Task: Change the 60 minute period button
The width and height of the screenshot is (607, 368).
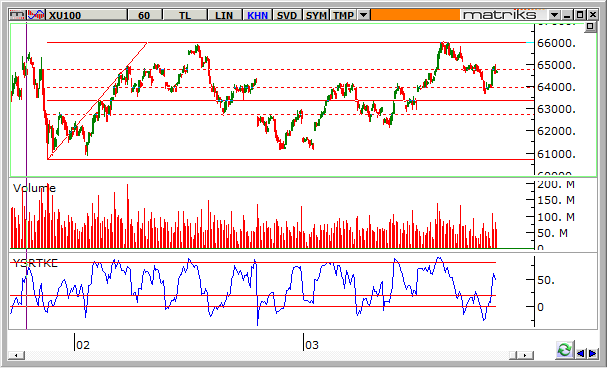Action: [144, 15]
